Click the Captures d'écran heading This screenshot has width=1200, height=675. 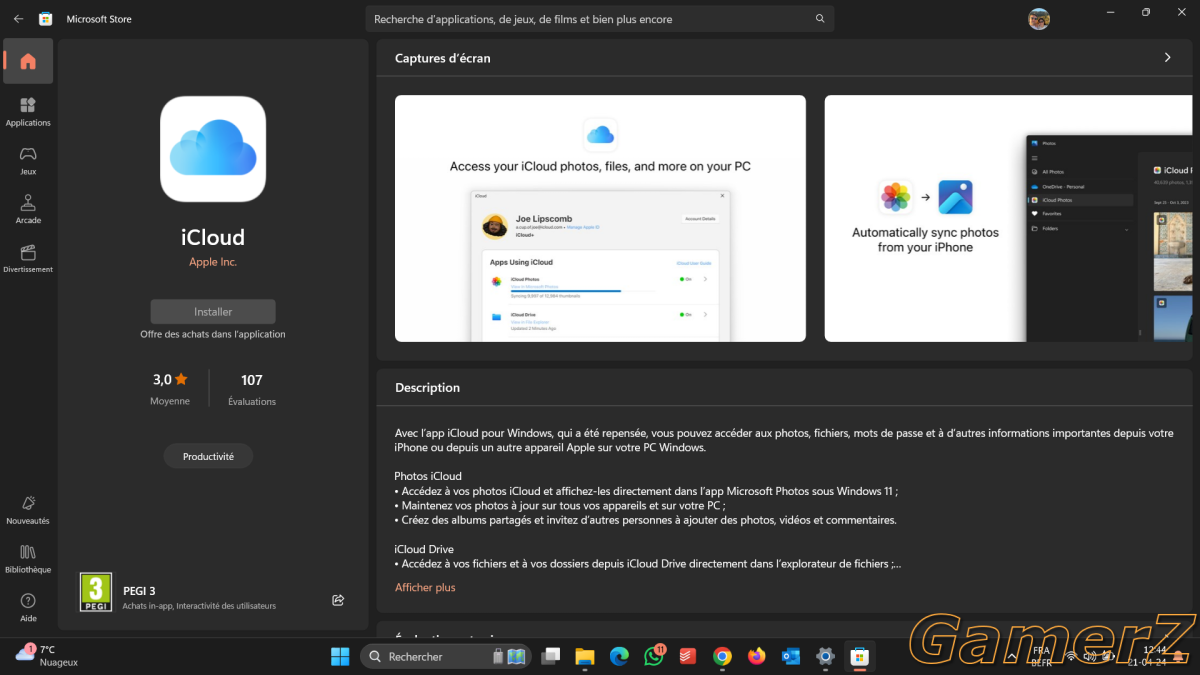[443, 58]
